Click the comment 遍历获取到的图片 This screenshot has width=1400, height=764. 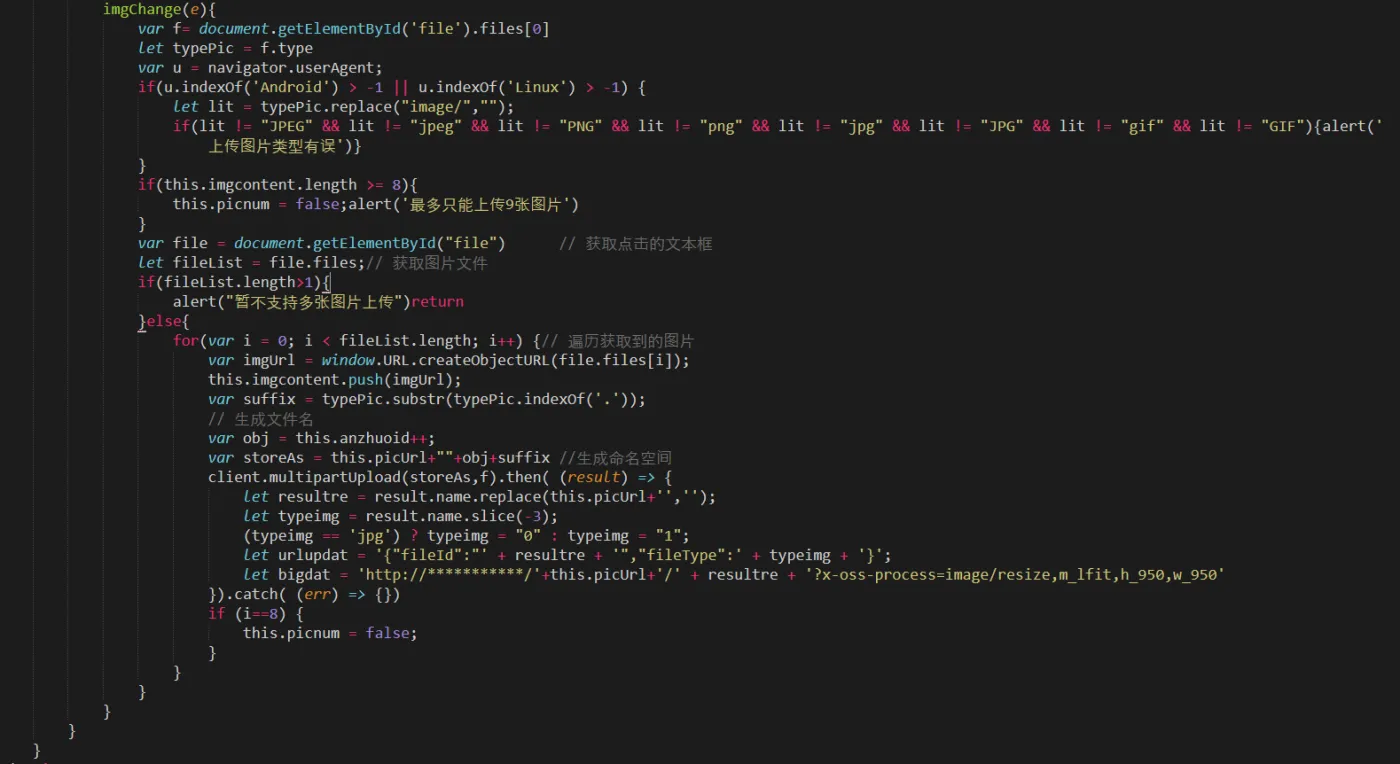[618, 341]
